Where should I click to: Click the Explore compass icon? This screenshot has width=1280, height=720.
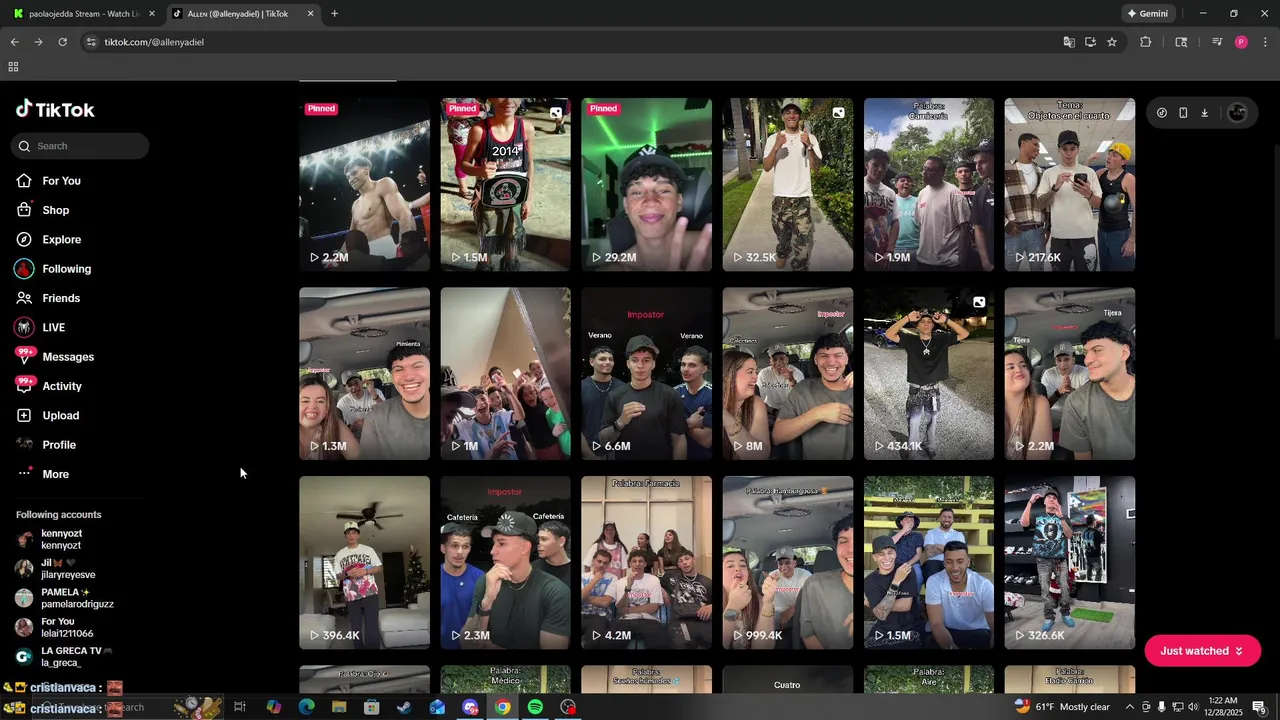(x=24, y=240)
